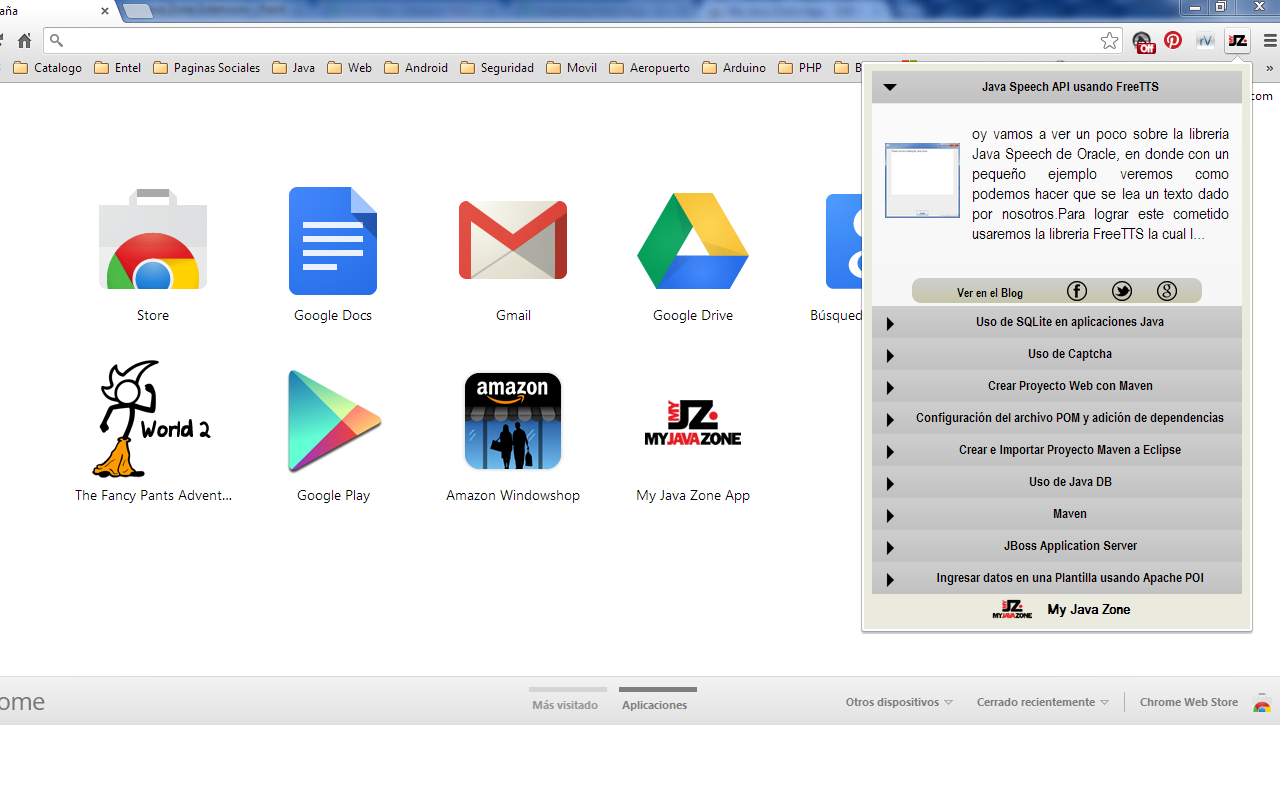Open the PHP bookmarks folder
This screenshot has height=800, width=1280.
pyautogui.click(x=800, y=68)
